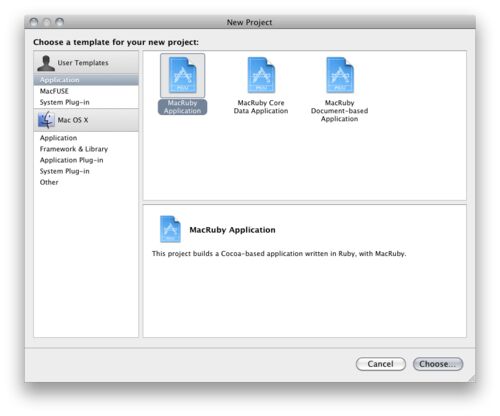Select the MacRuby Document-based Application icon

point(340,75)
